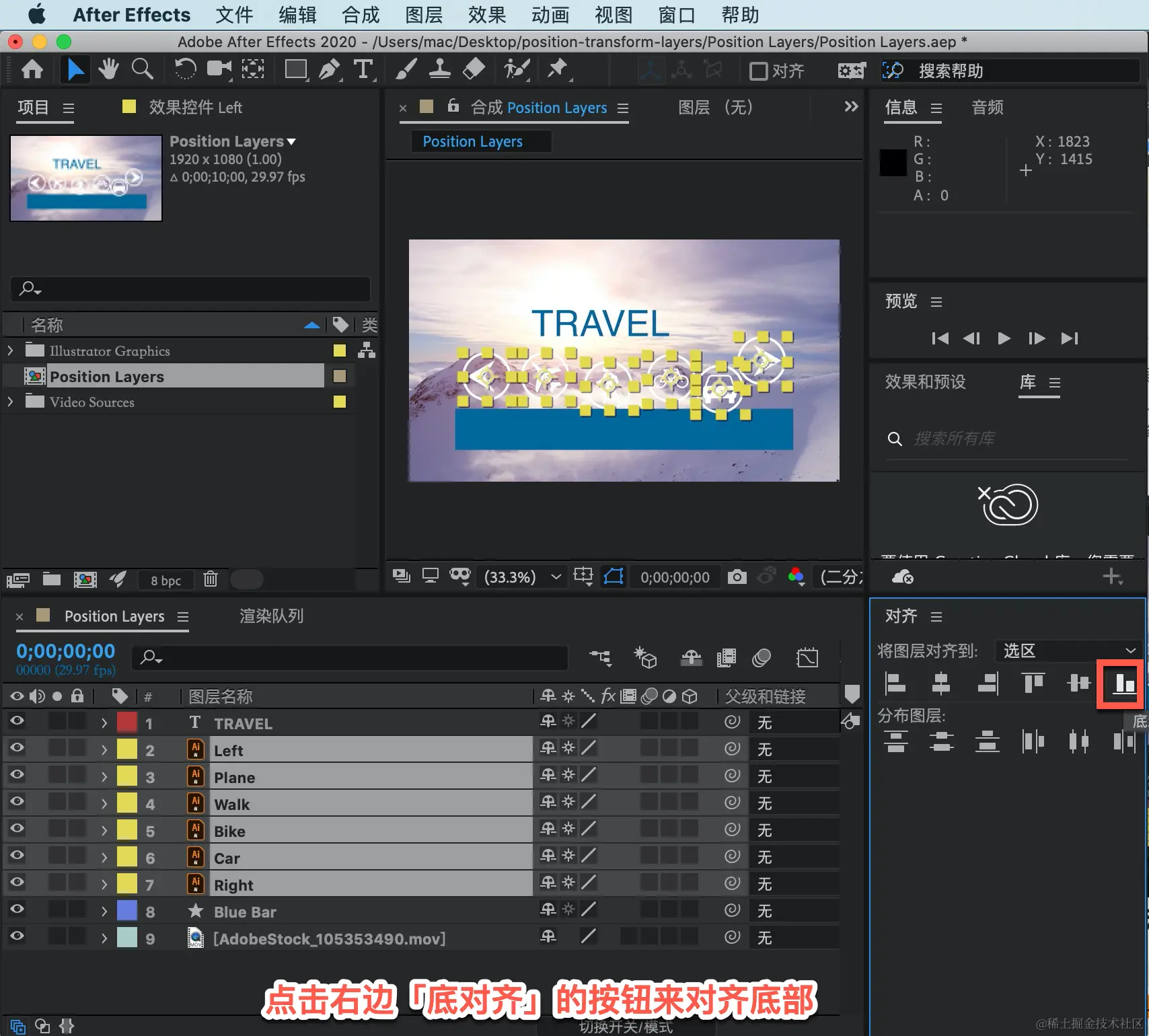
Task: Open parent dropdown for TRAVEL layer
Action: [794, 723]
